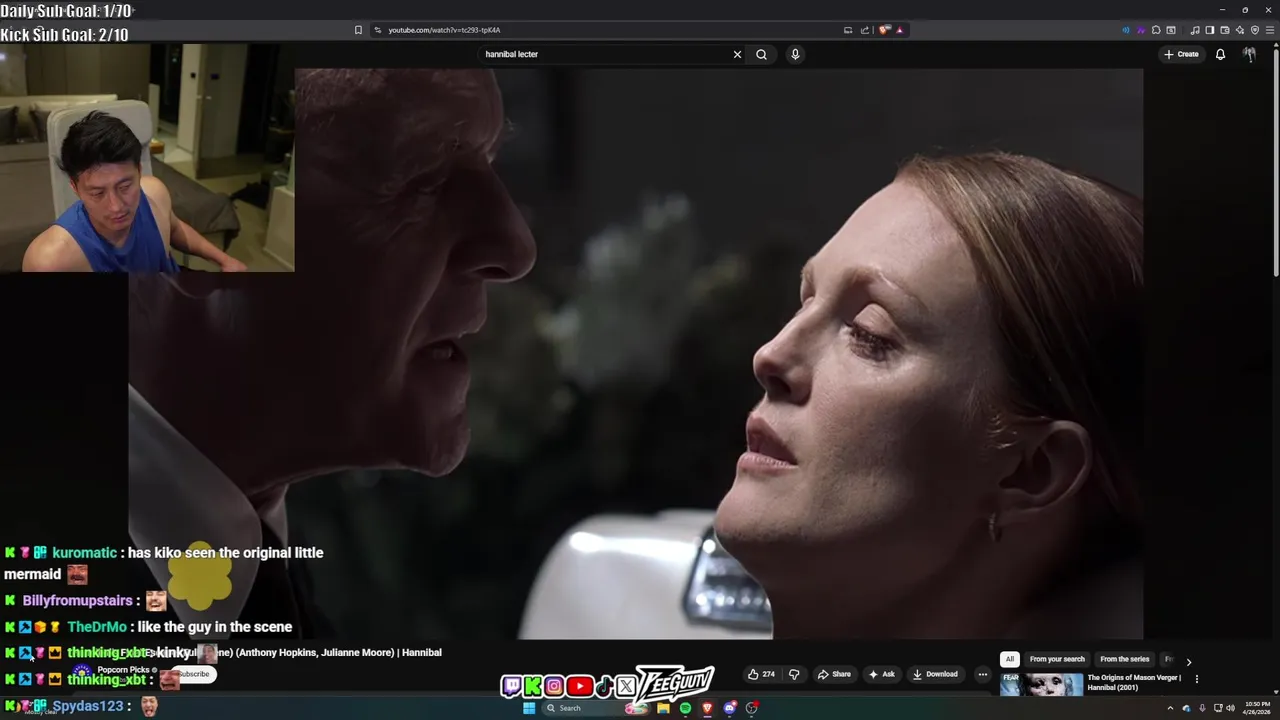Open the YouTube account avatar menu
Viewport: 1280px width, 720px height.
[1249, 54]
